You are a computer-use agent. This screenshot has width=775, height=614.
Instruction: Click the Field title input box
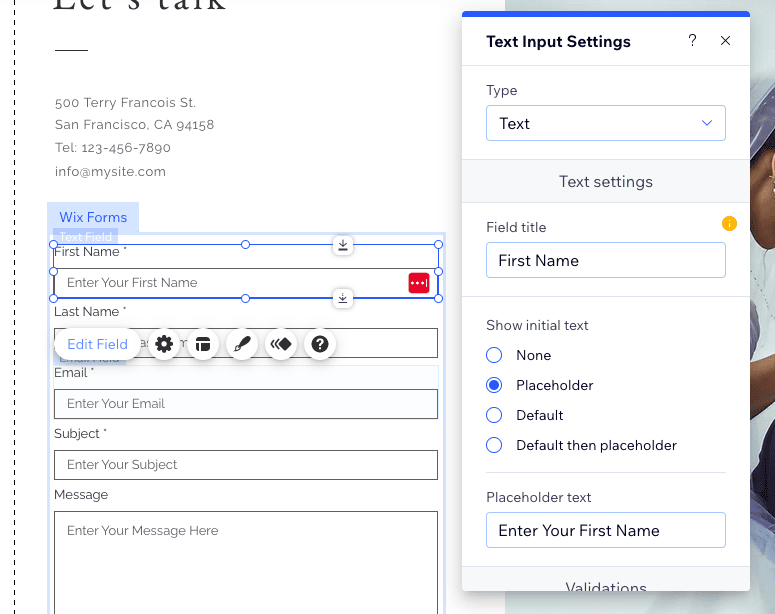pos(605,260)
